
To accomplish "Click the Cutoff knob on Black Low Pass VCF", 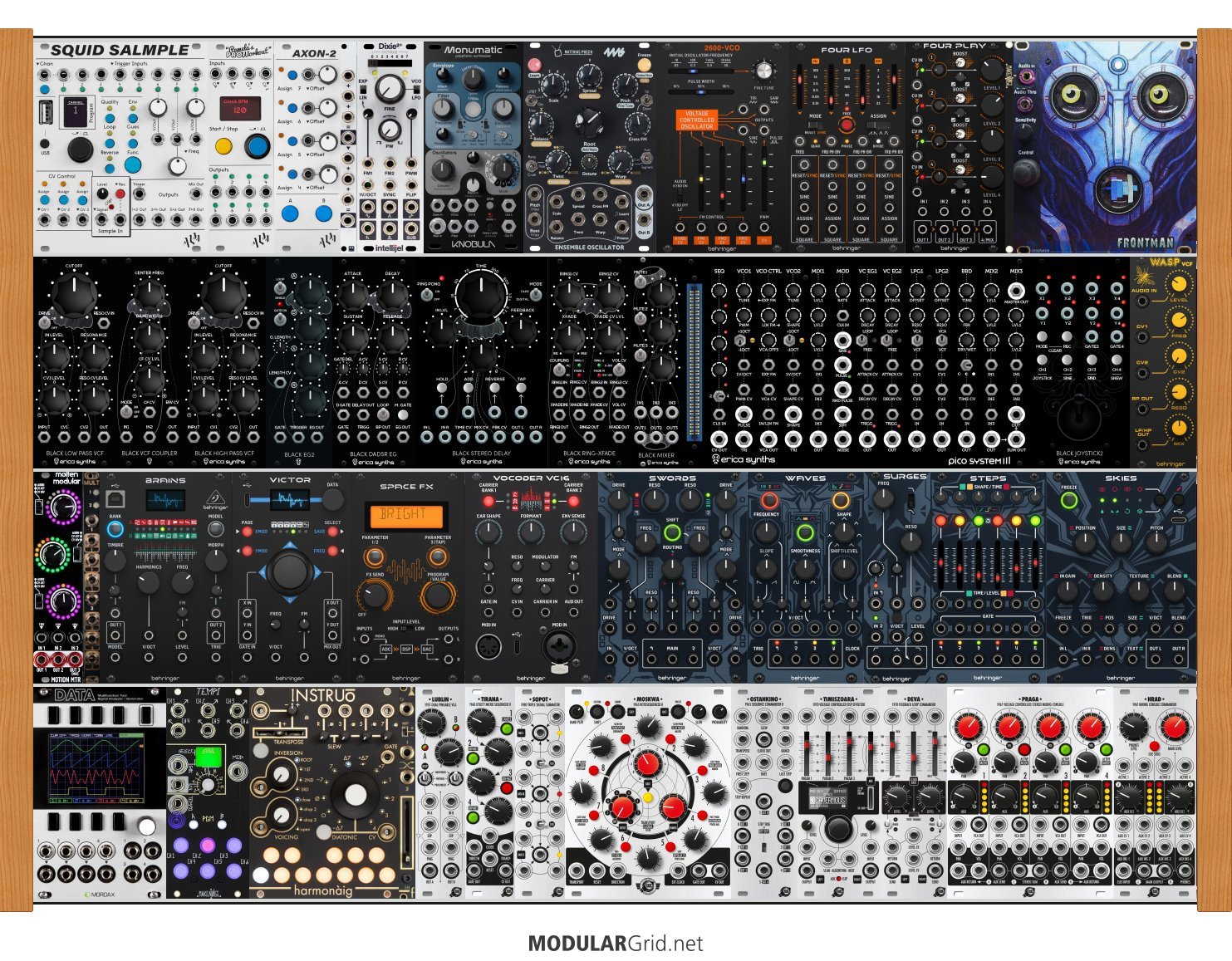I will pos(74,294).
